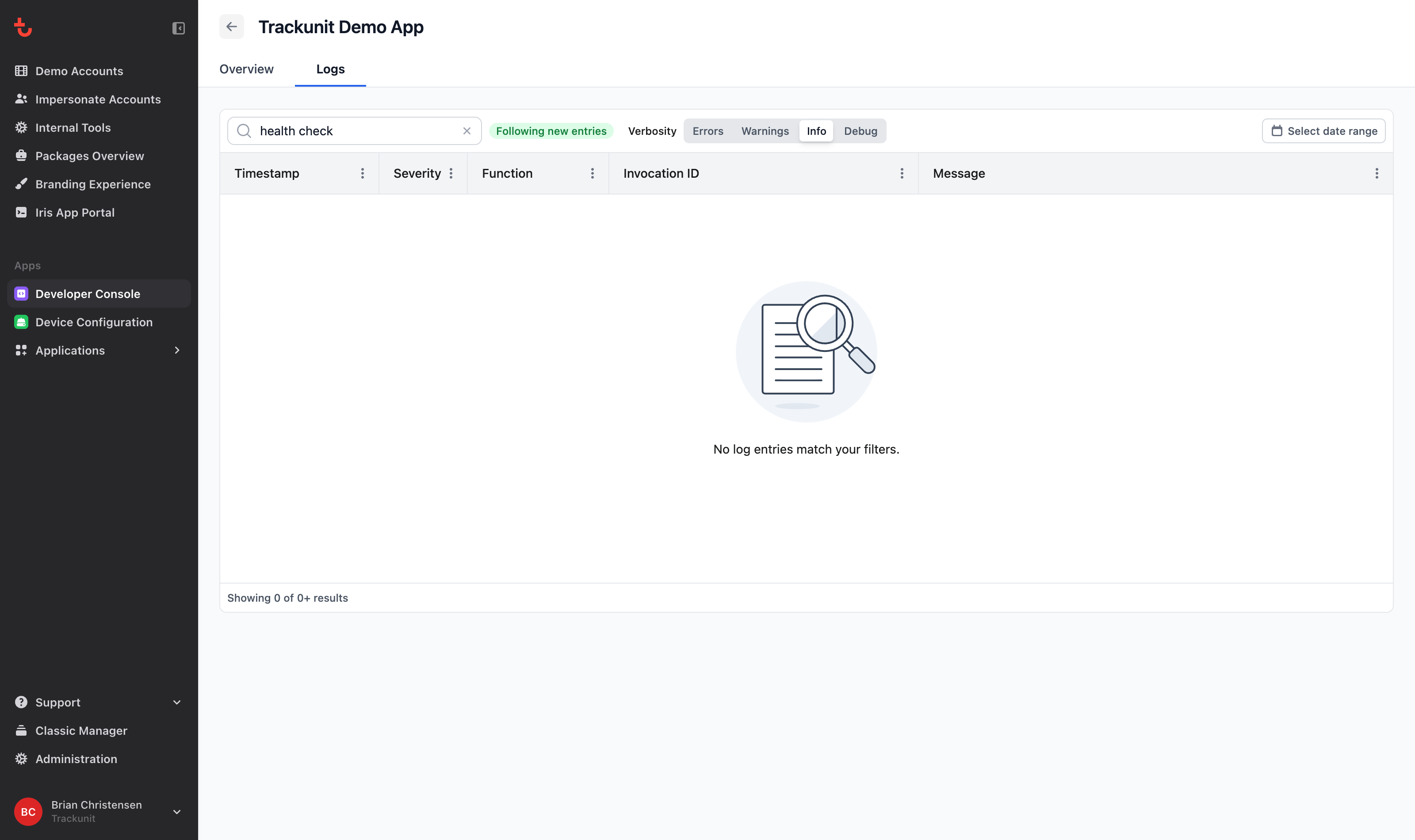1415x840 pixels.
Task: Open Administration link
Action: point(99,759)
